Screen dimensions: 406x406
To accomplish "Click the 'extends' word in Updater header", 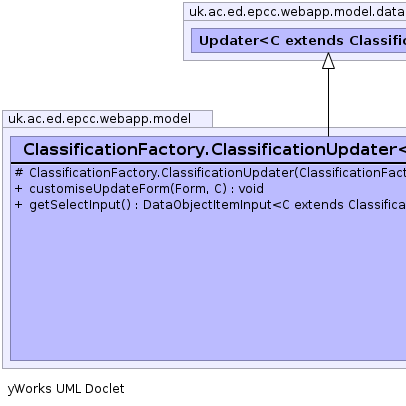I will point(314,41).
